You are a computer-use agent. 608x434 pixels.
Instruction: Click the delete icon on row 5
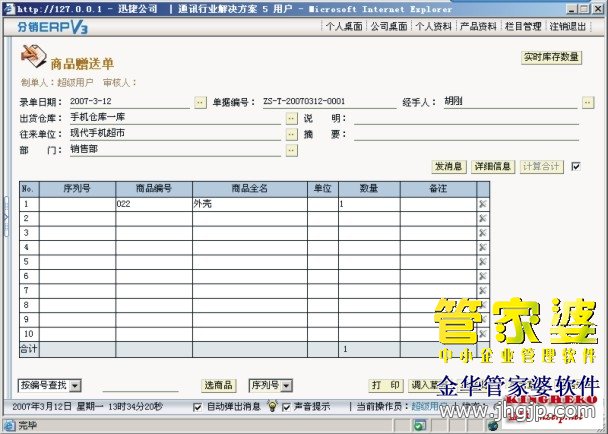click(483, 261)
